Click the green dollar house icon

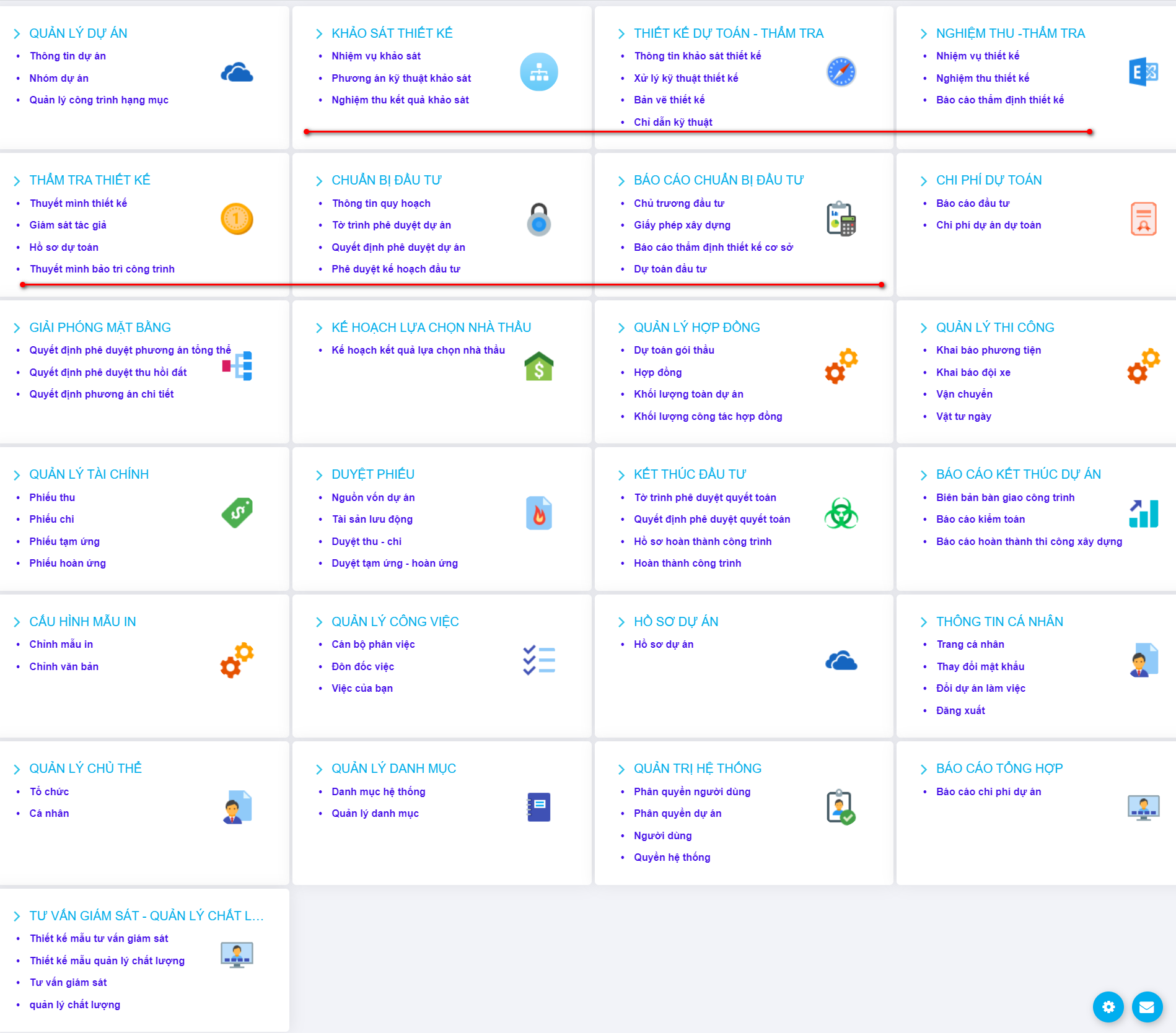point(538,366)
